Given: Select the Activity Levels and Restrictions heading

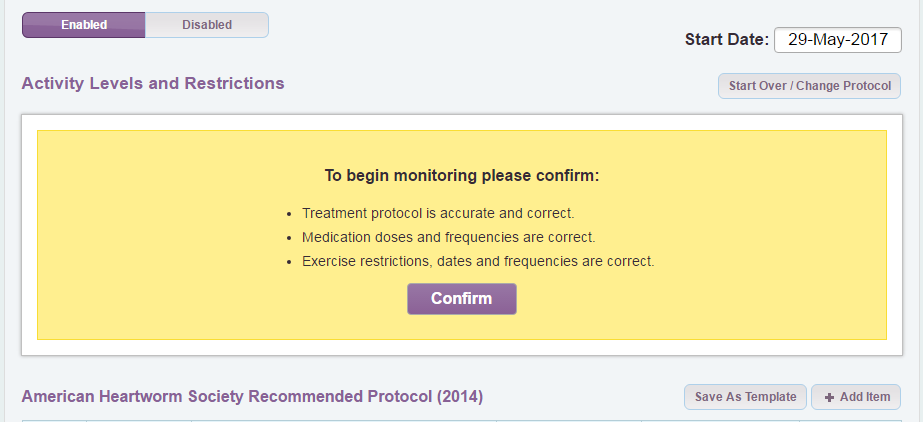Looking at the screenshot, I should [x=153, y=84].
